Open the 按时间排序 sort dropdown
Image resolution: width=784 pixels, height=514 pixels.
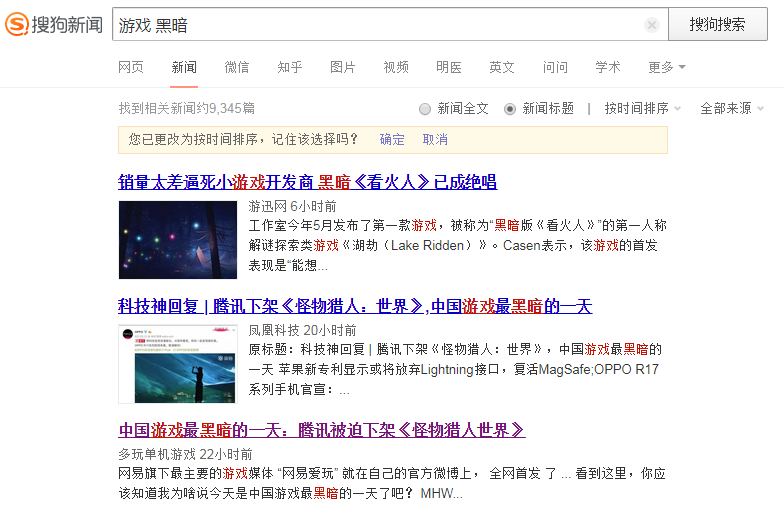642,108
